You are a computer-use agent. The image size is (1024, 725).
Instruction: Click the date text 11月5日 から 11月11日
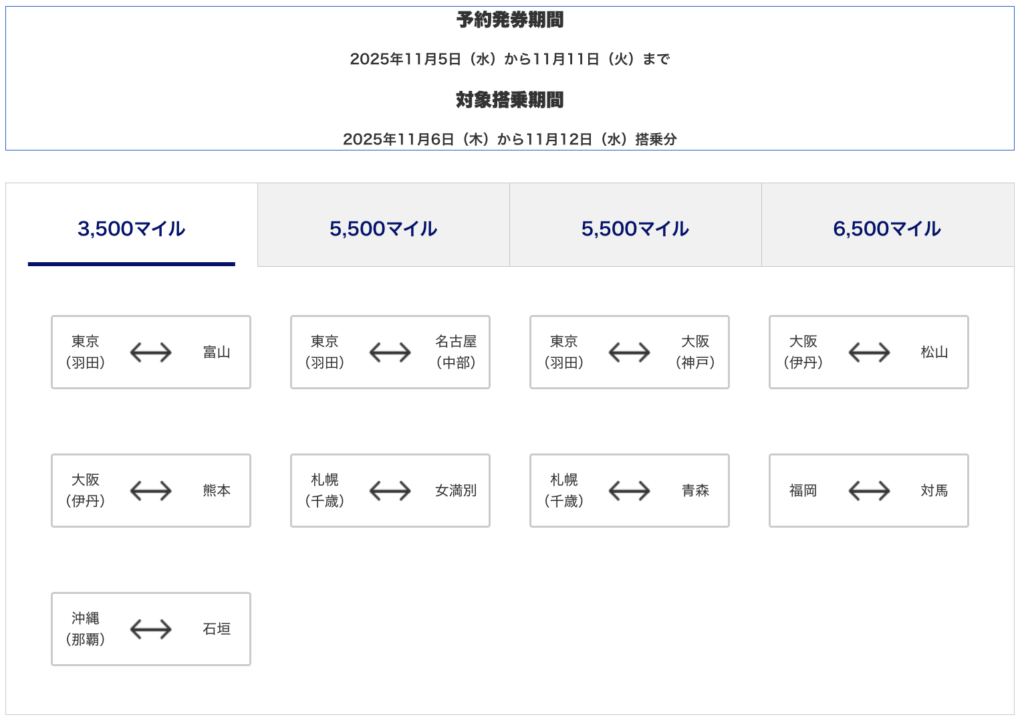tap(510, 59)
